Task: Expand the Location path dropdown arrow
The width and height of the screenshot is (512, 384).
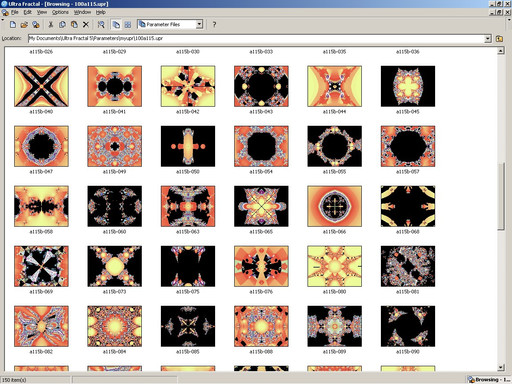Action: tap(488, 39)
